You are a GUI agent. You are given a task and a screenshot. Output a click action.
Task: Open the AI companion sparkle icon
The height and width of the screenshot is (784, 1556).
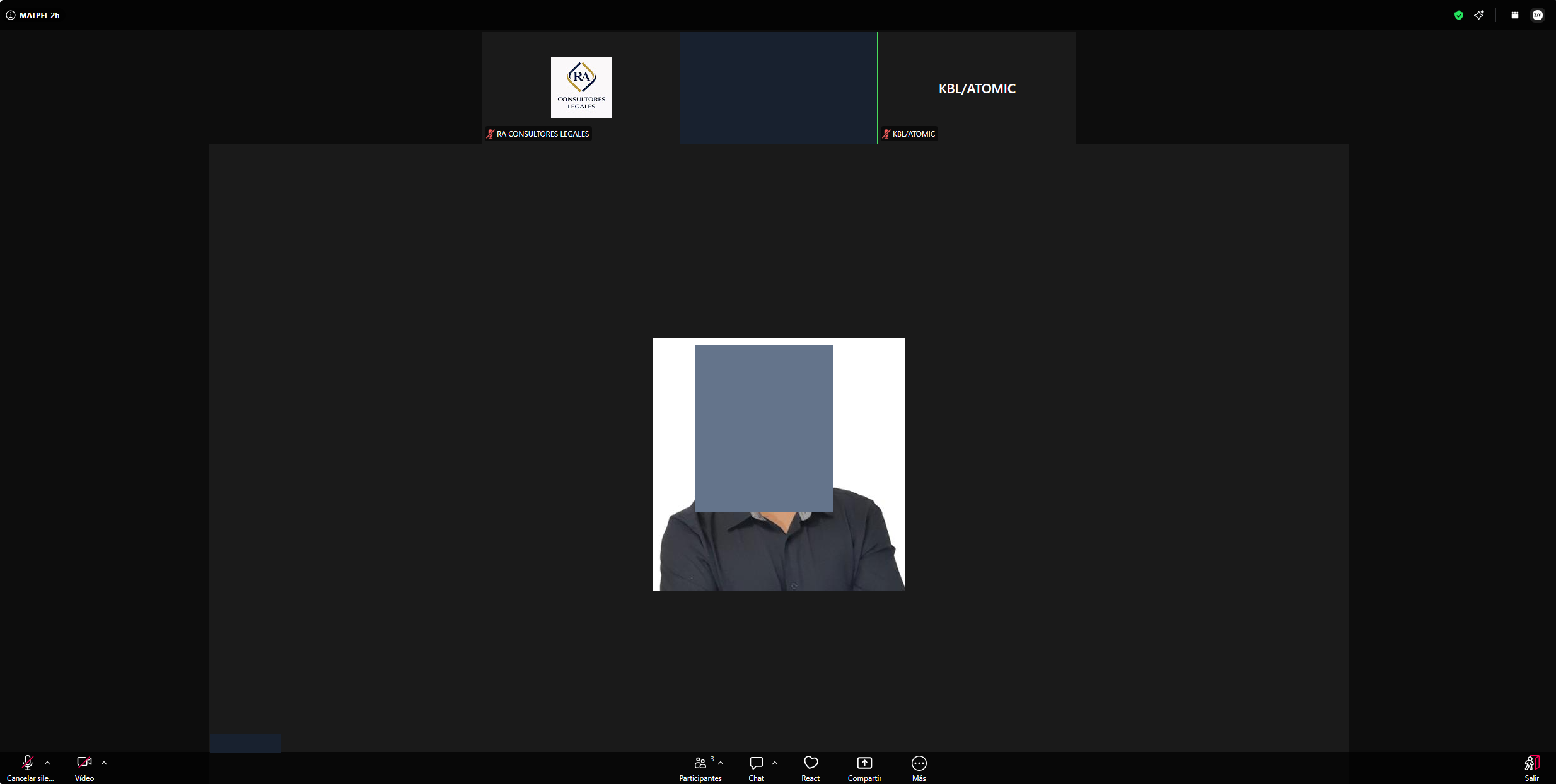[1479, 15]
